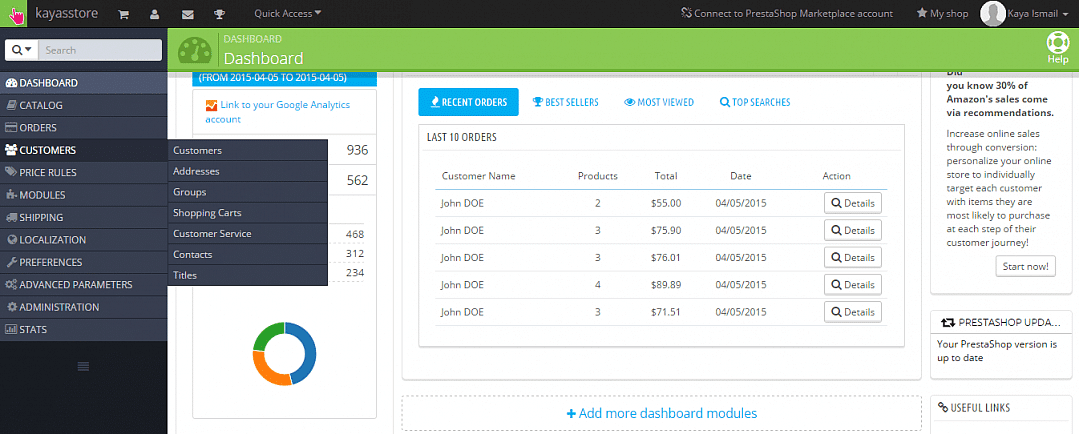The width and height of the screenshot is (1079, 434).
Task: Expand the Quick Access dropdown
Action: pyautogui.click(x=288, y=13)
